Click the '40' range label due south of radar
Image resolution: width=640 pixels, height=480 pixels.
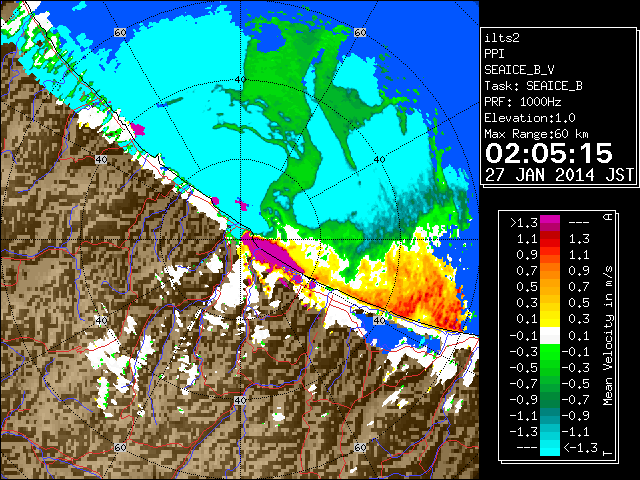(x=240, y=400)
